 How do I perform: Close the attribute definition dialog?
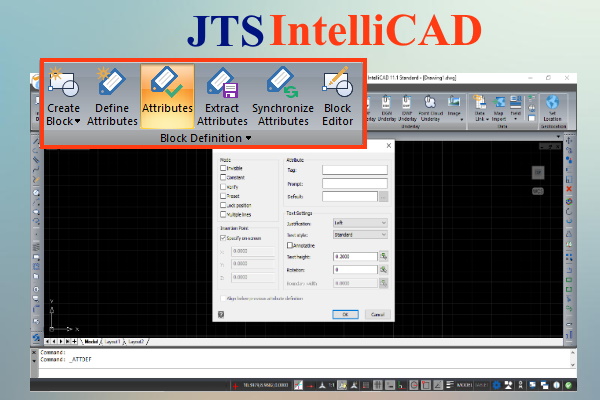click(x=388, y=145)
